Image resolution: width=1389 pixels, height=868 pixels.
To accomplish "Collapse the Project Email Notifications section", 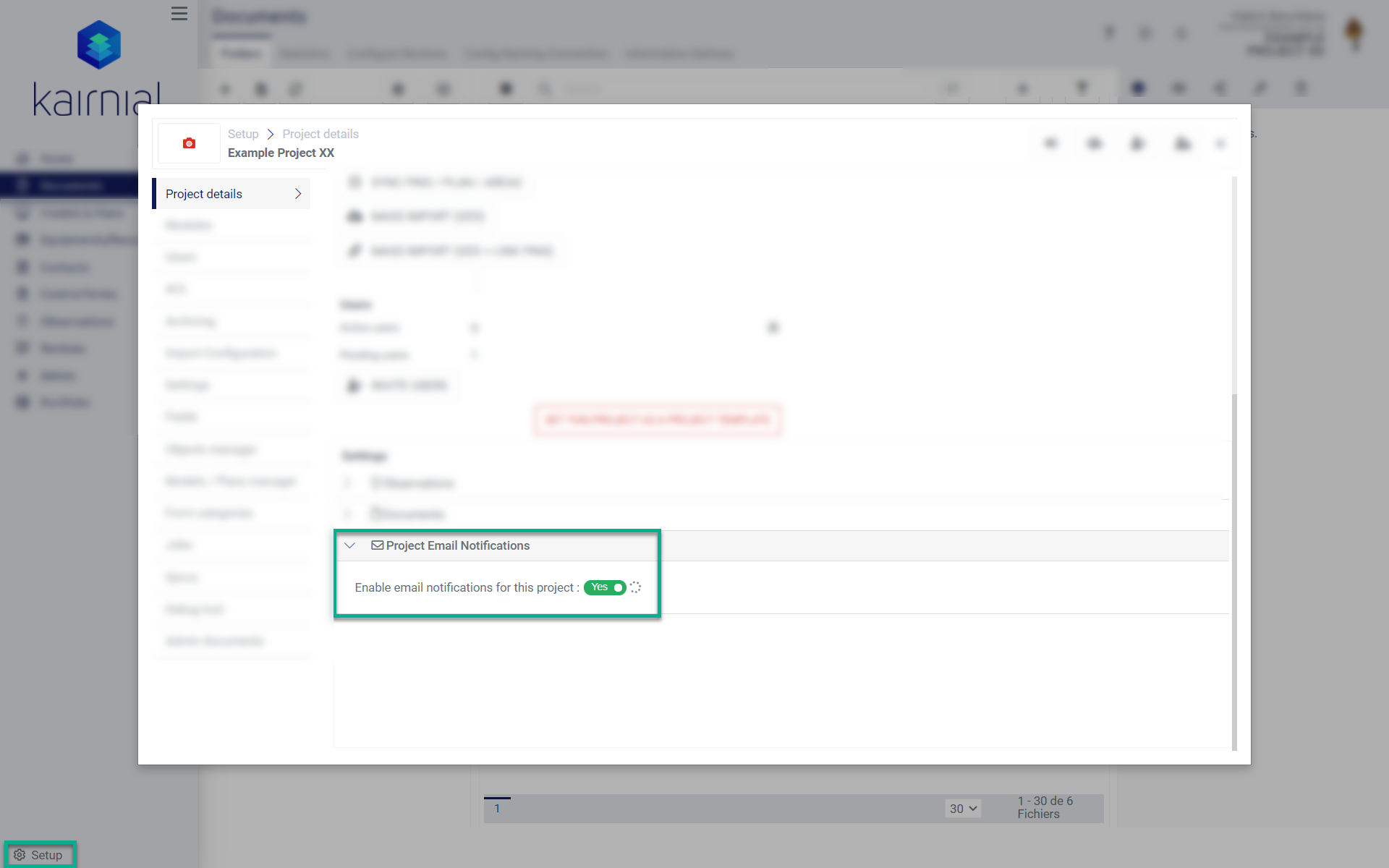I will click(x=350, y=545).
